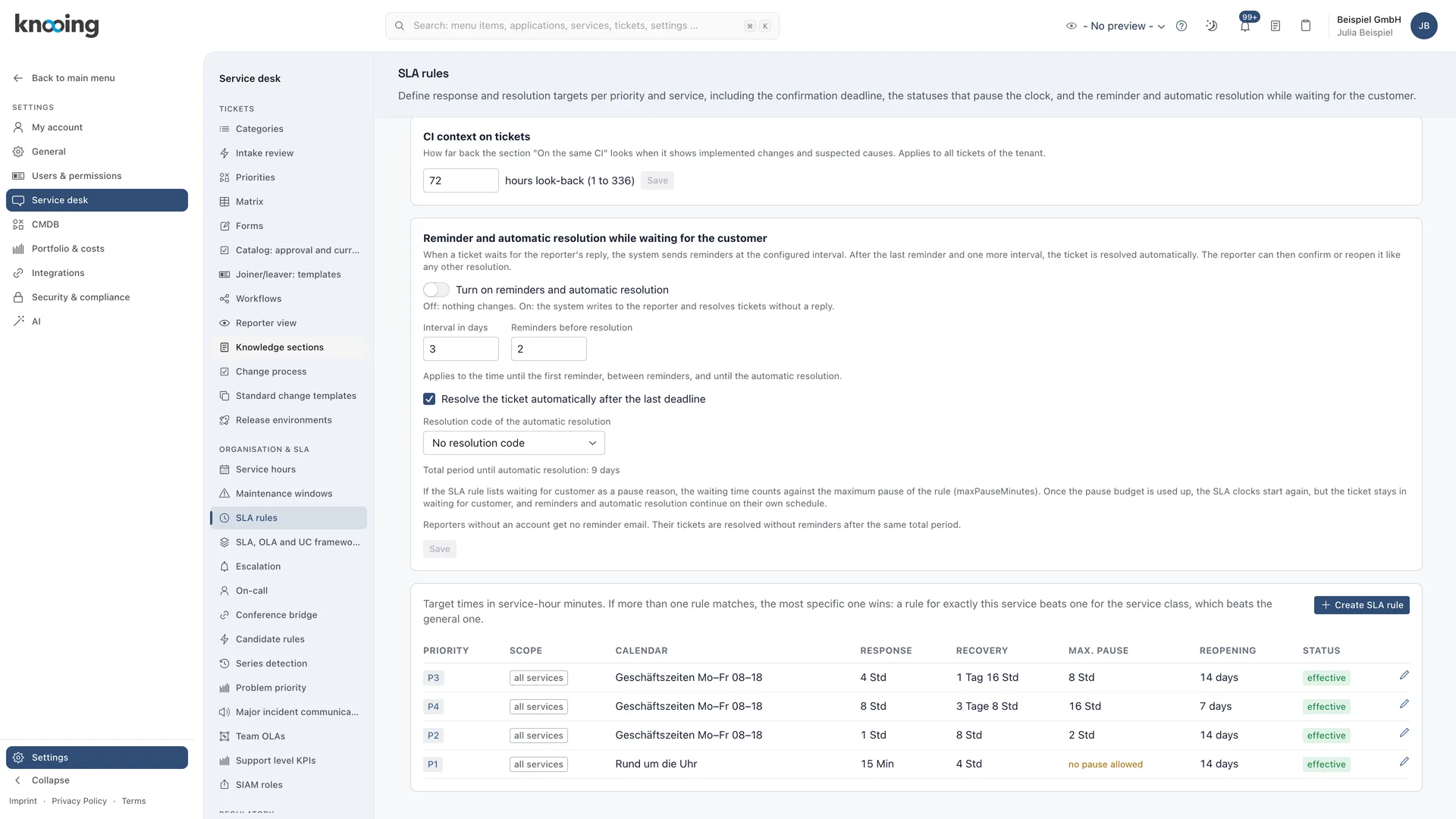Click 'no pause allowed' text in P1 row
The width and height of the screenshot is (1456, 819).
pyautogui.click(x=1105, y=764)
